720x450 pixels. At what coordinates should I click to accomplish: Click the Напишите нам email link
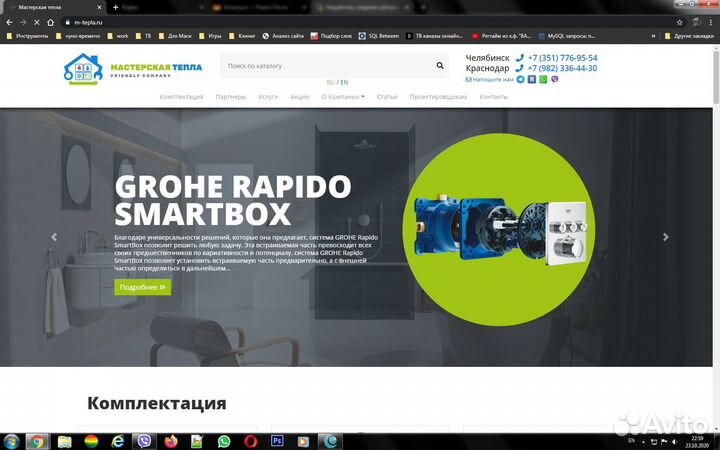[489, 79]
